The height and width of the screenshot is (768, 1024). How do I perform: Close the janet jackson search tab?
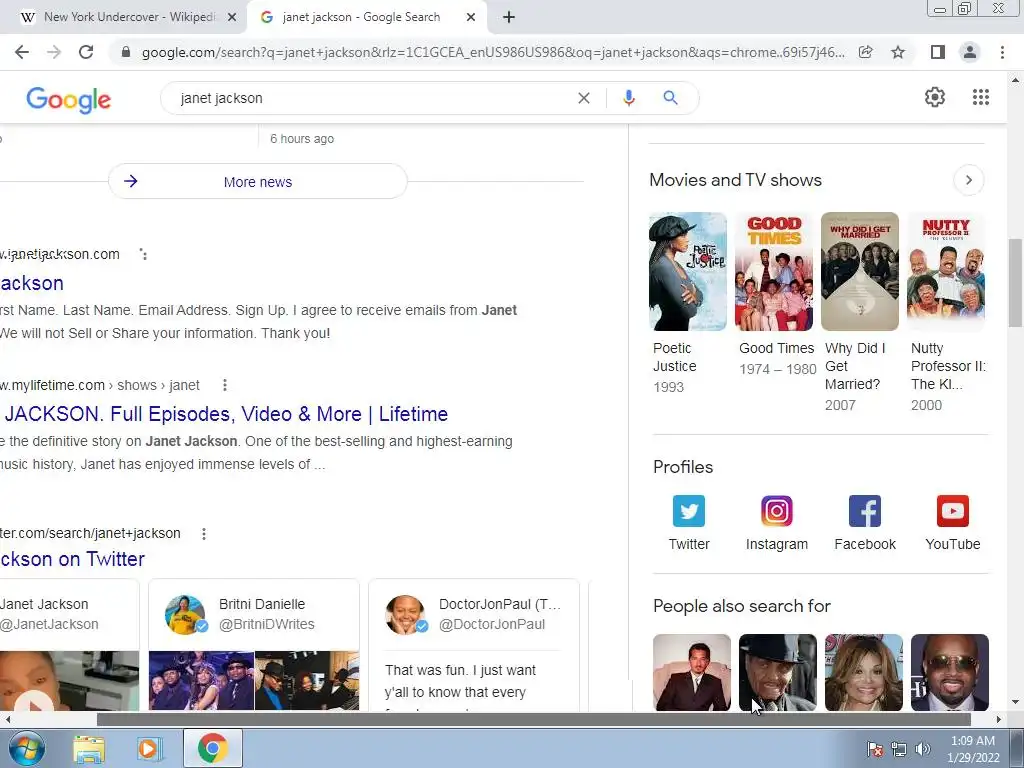pyautogui.click(x=471, y=18)
